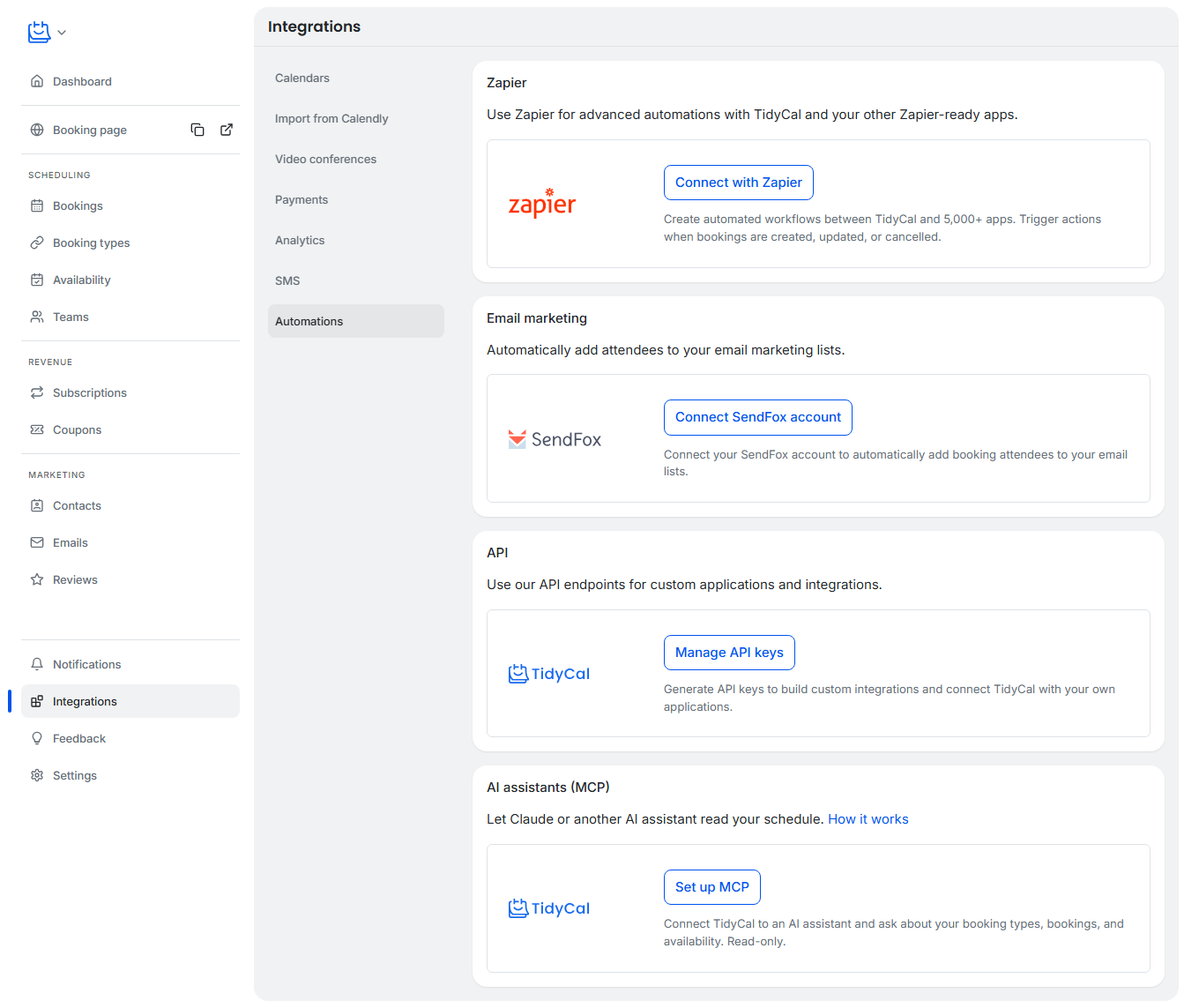The image size is (1199, 1008).
Task: Click the TidyCal logo icon at top left
Action: pos(39,32)
